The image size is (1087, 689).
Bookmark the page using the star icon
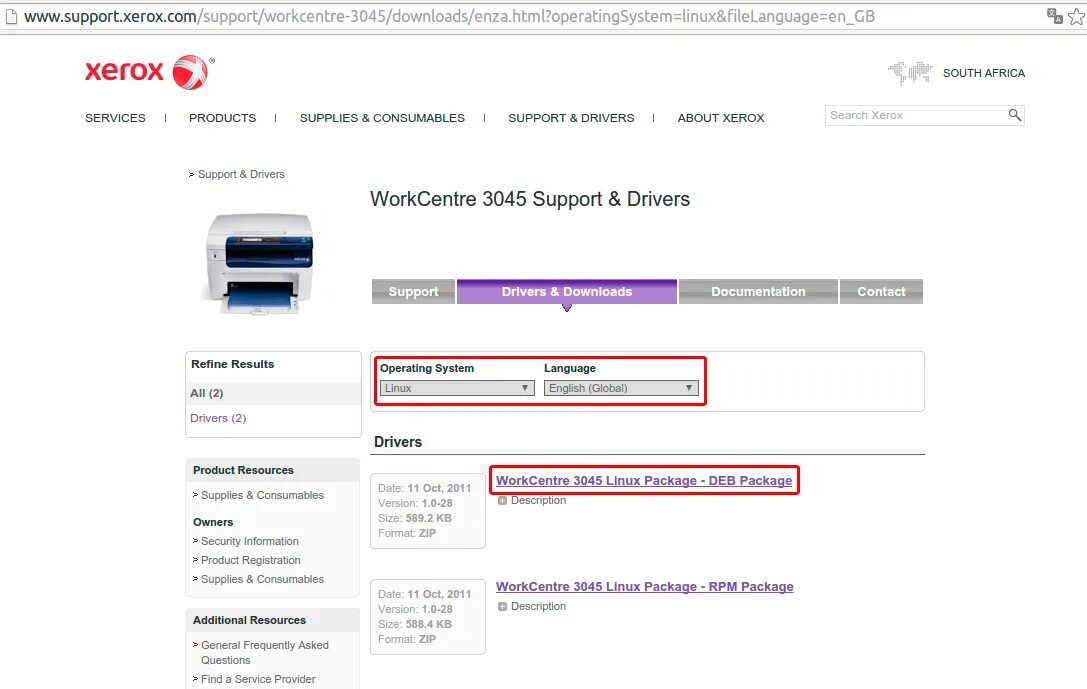pyautogui.click(x=1076, y=16)
